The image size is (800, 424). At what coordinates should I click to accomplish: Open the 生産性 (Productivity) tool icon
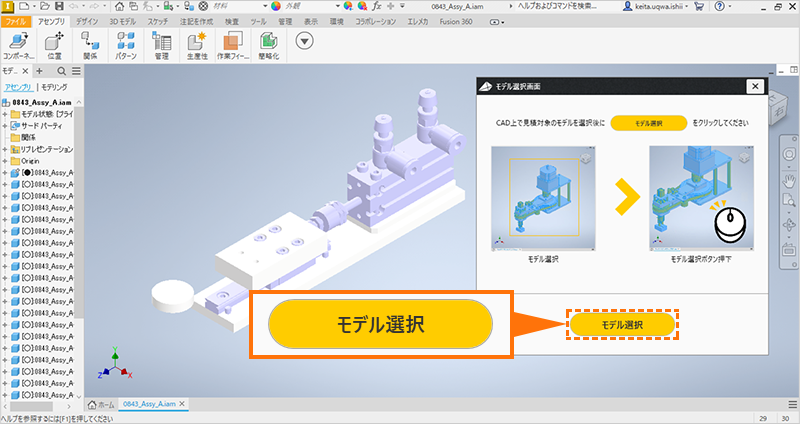coord(197,40)
